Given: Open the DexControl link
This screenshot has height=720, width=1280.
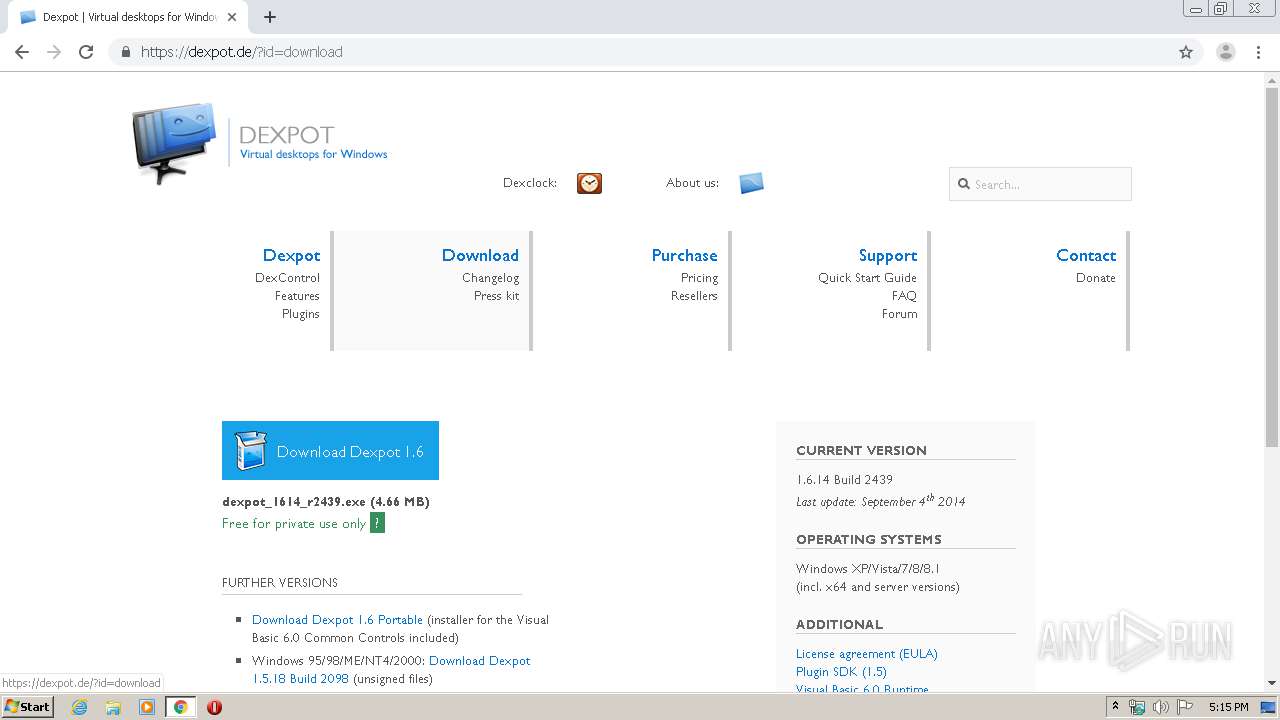Looking at the screenshot, I should [287, 278].
